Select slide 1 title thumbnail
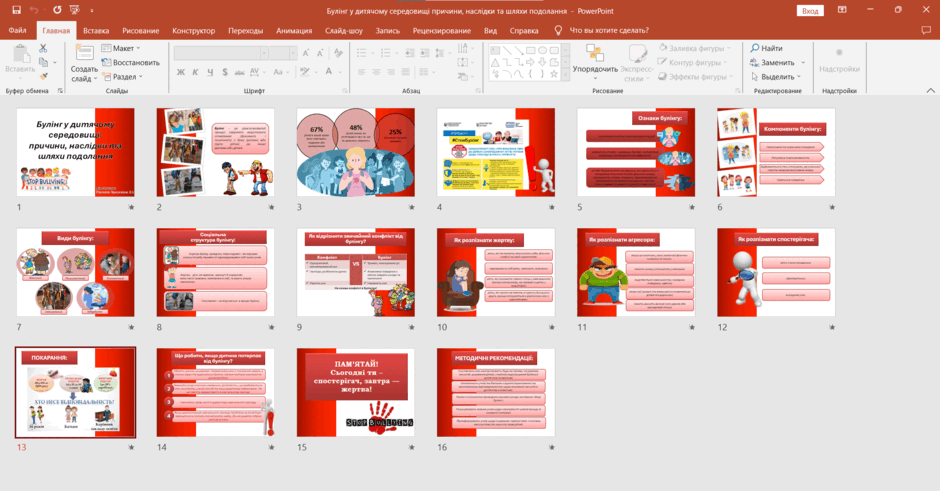The width and height of the screenshot is (940, 491). [76, 152]
